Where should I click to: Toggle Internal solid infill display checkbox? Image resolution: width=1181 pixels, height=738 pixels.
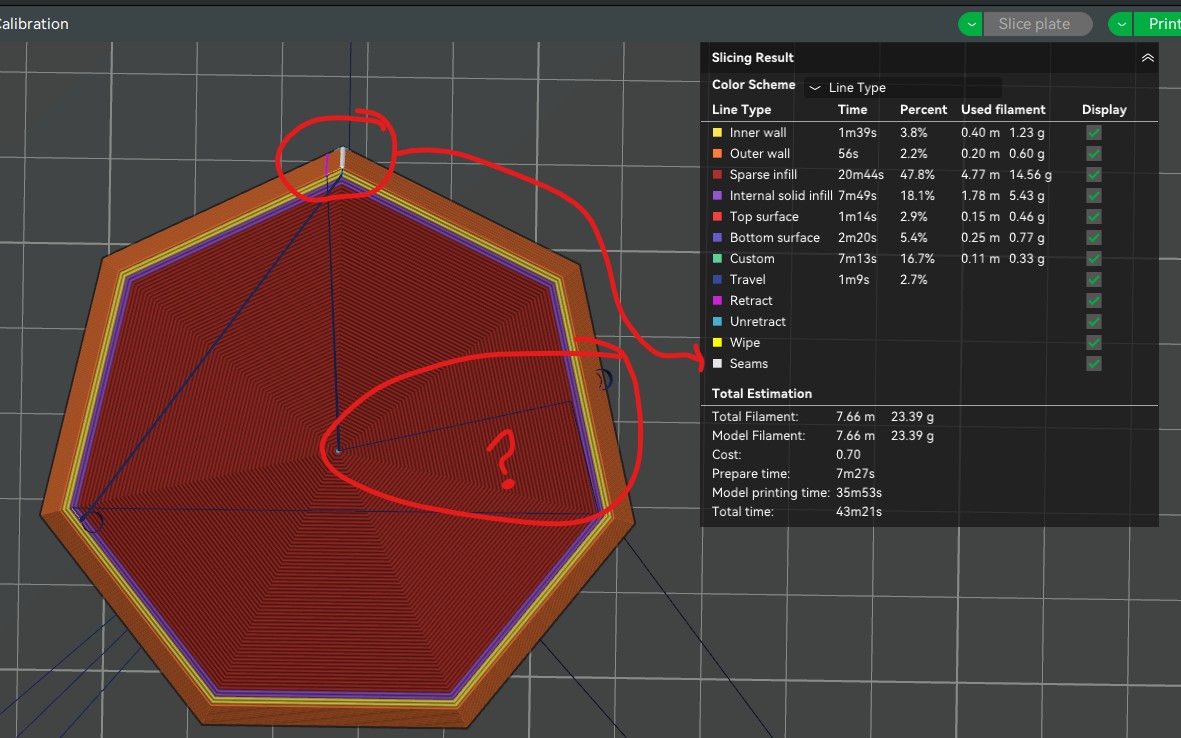(x=1094, y=196)
